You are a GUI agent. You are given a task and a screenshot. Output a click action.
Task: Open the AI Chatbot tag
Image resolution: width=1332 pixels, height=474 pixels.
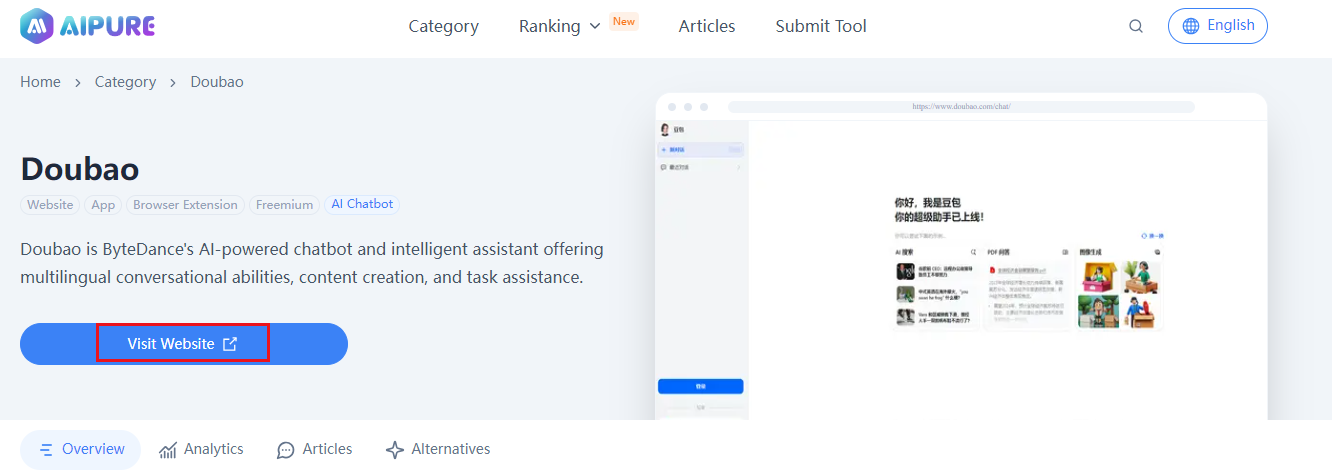[362, 204]
